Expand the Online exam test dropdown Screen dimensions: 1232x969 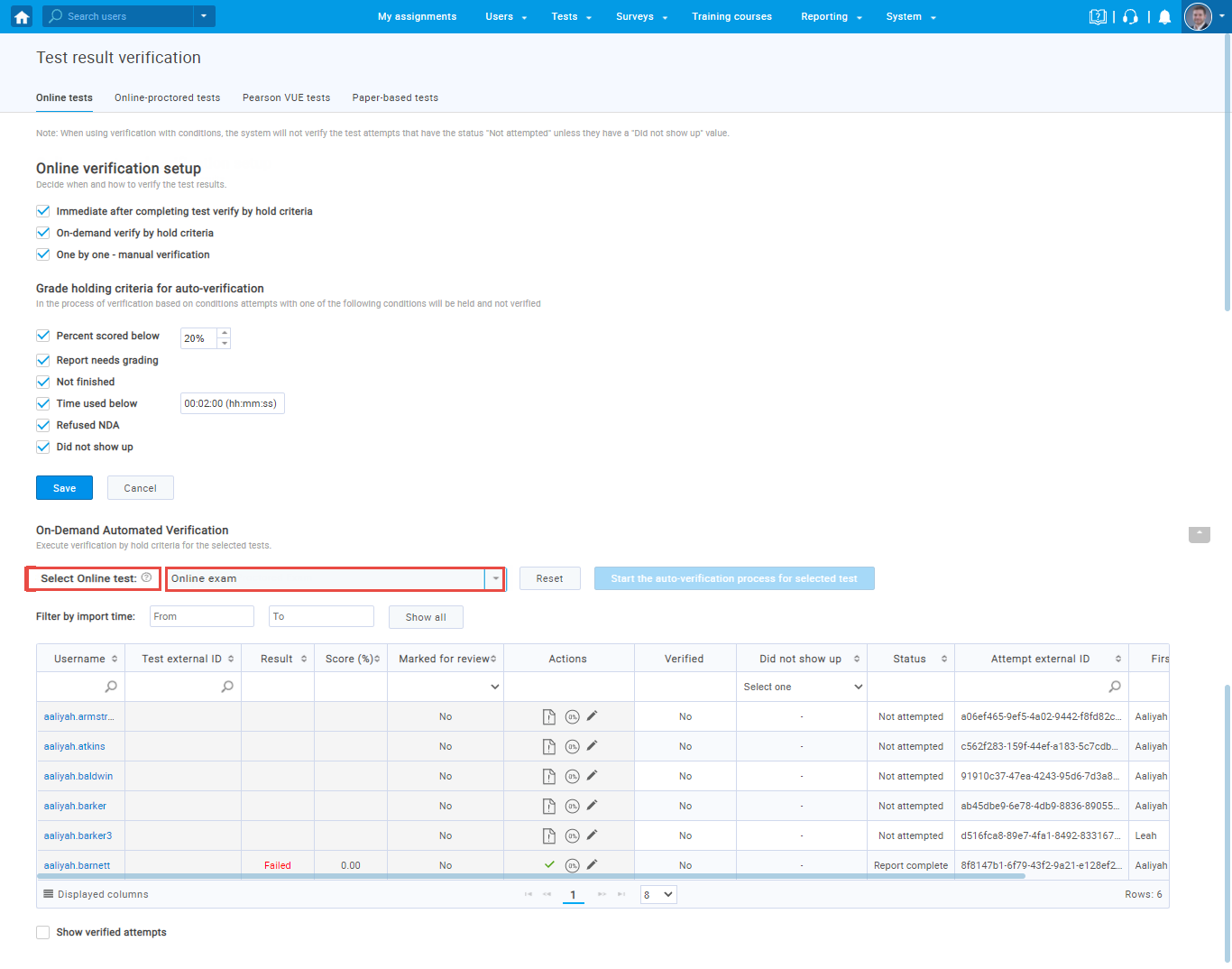(x=495, y=578)
